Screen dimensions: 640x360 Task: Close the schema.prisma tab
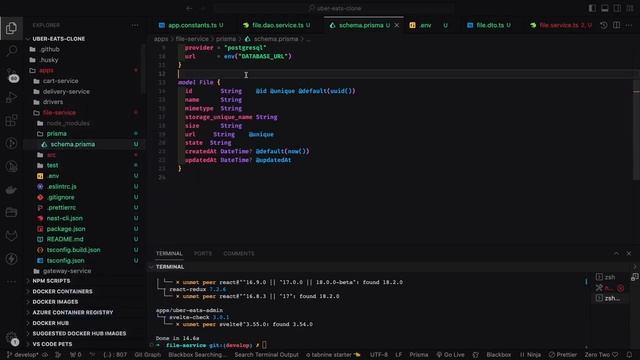[x=397, y=25]
